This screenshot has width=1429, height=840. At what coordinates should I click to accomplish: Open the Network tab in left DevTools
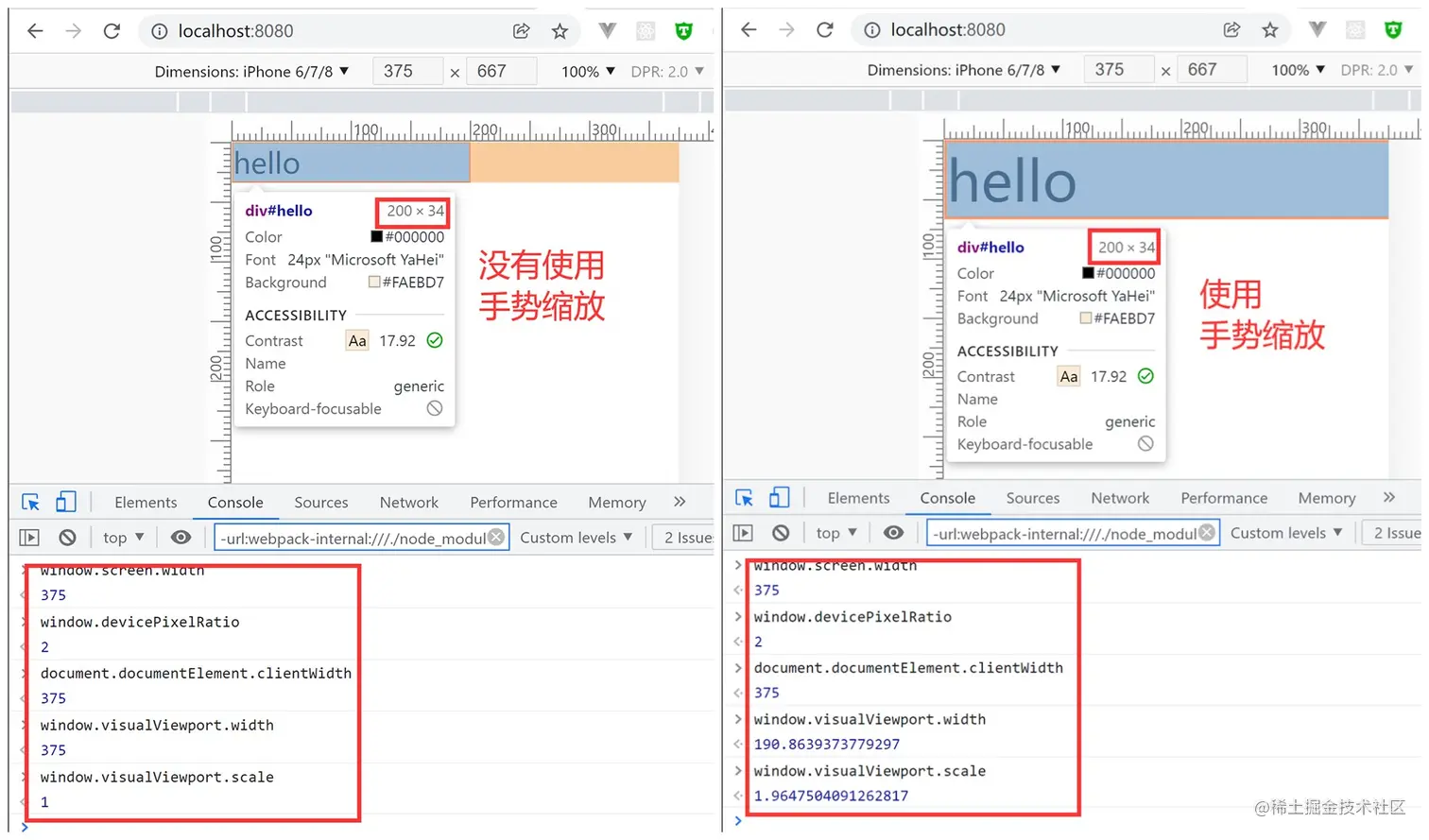(409, 503)
